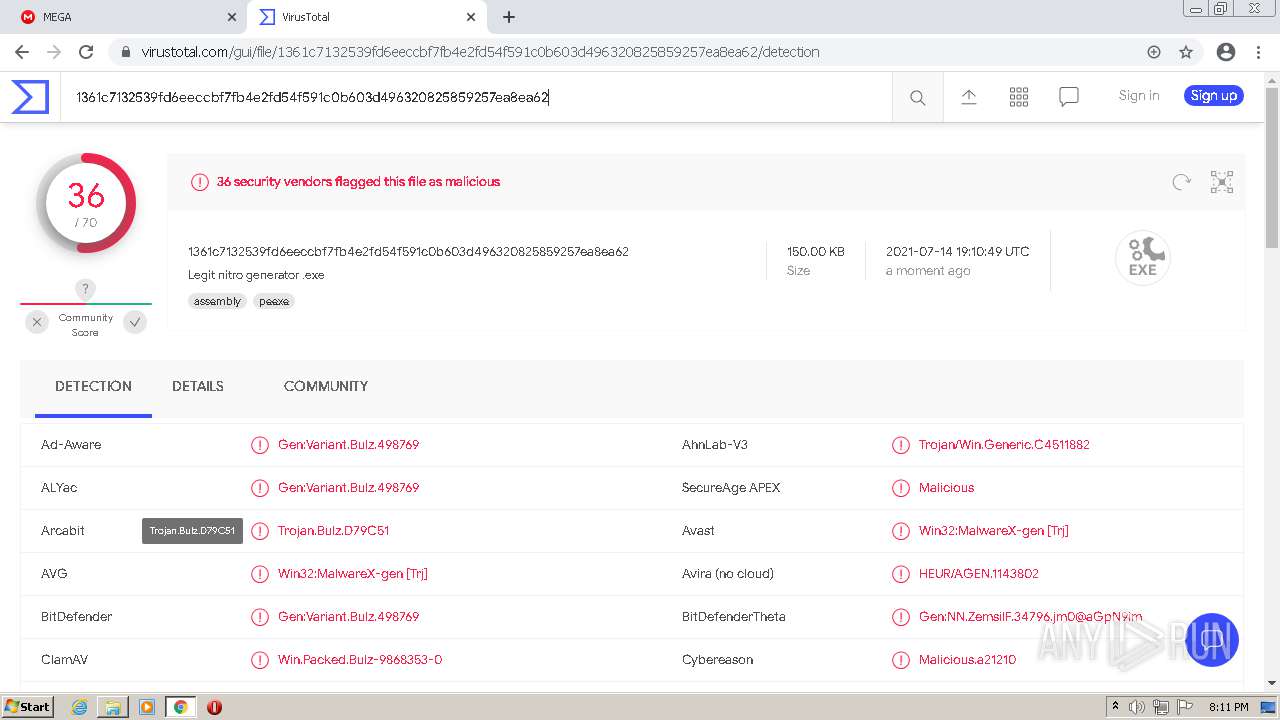This screenshot has height=720, width=1280.
Task: Click the alert icon next to Ad-Aware detection
Action: coord(260,445)
